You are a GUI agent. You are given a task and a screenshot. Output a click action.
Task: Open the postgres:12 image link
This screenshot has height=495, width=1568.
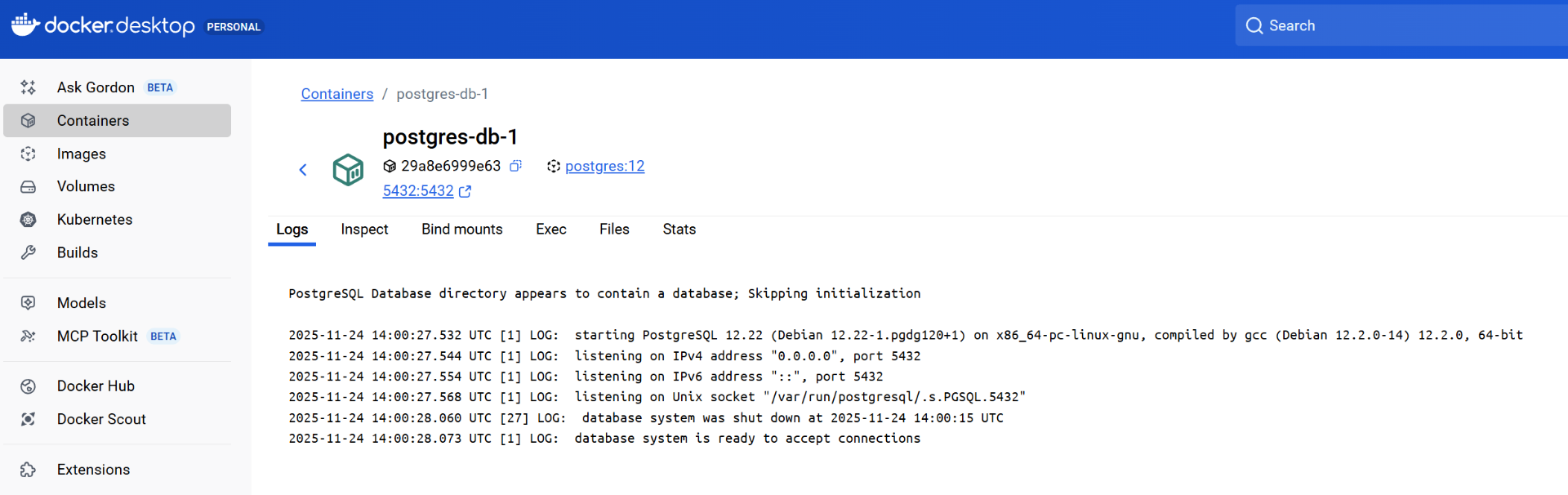[604, 167]
